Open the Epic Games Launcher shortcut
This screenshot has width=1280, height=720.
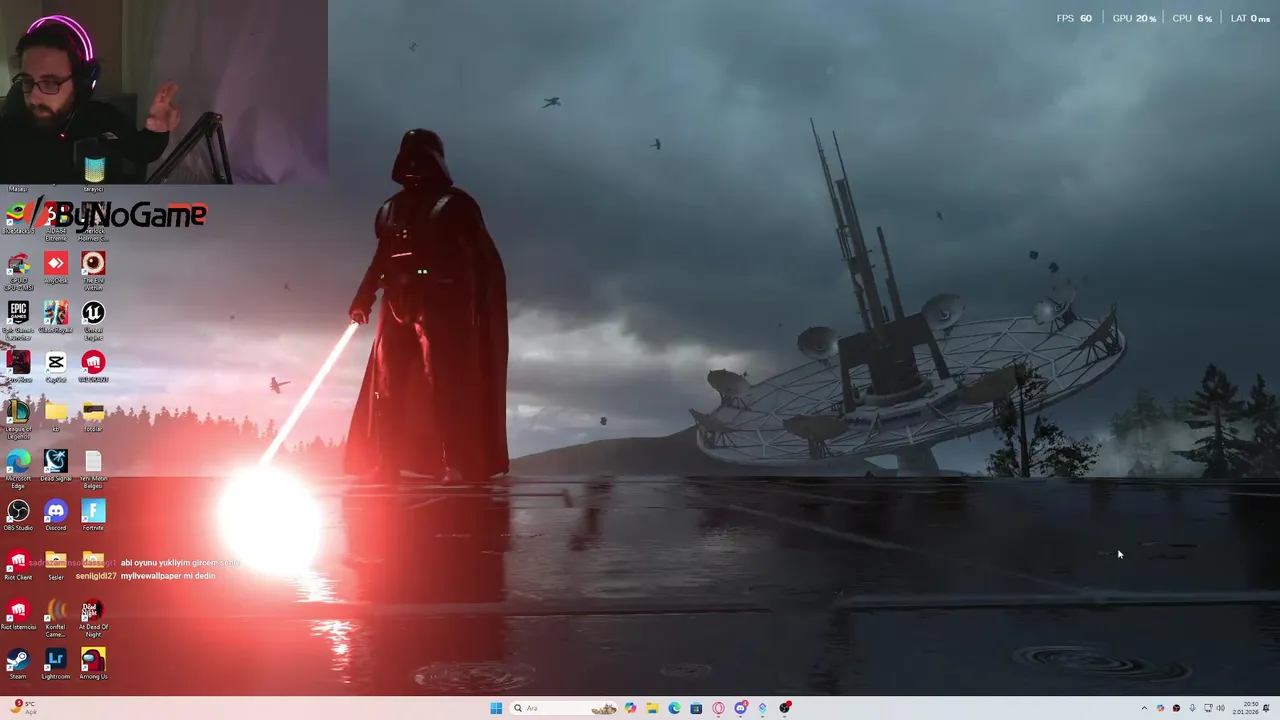18,320
